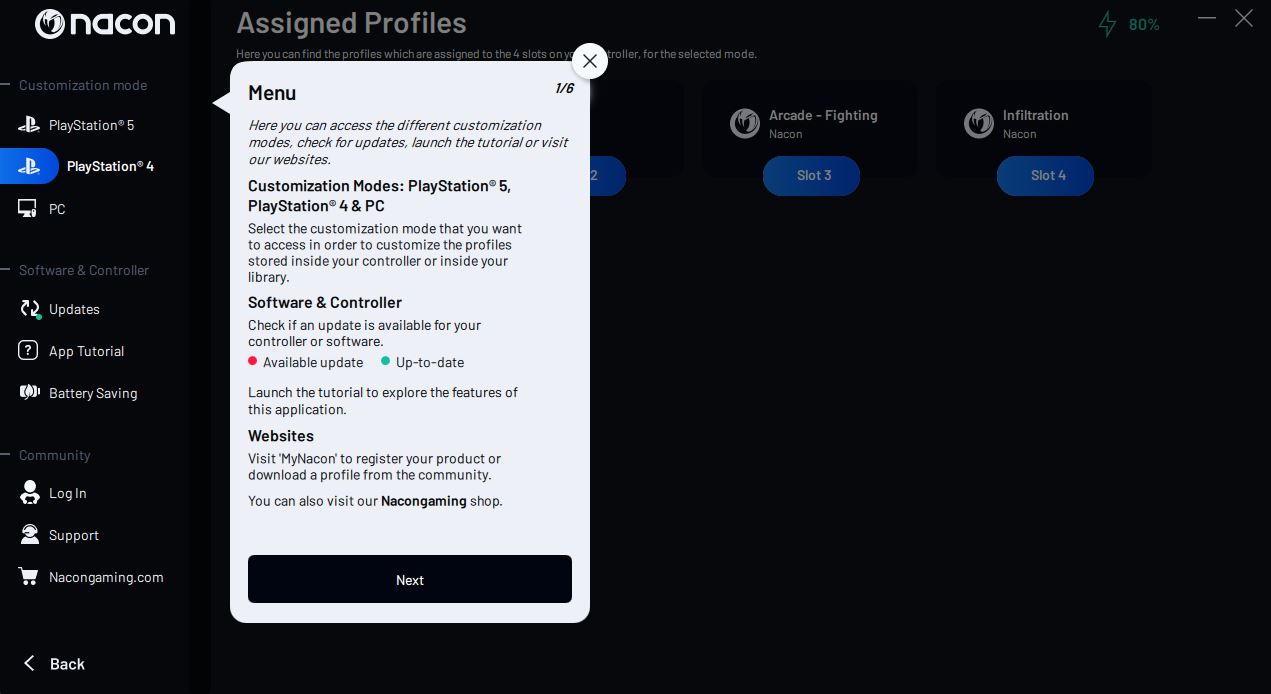Click the battery charge lightning icon
The width and height of the screenshot is (1271, 694).
[1107, 24]
